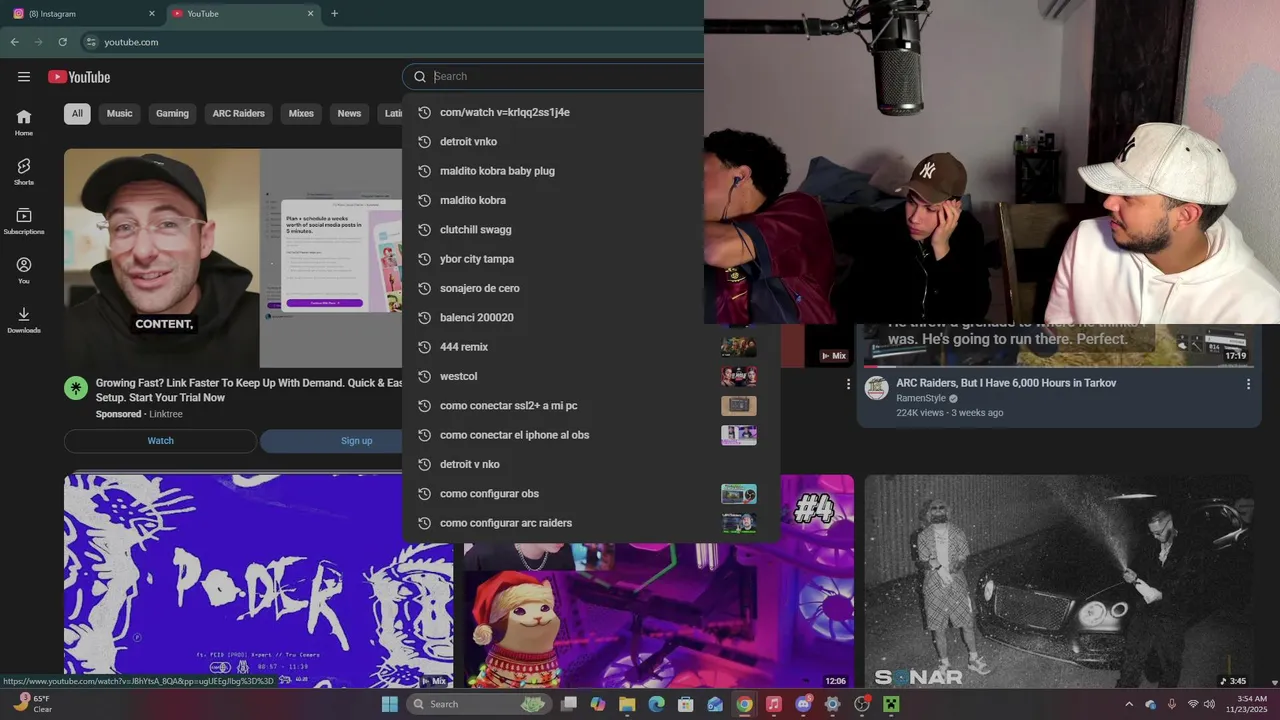Select the News filter chip

pyautogui.click(x=349, y=113)
